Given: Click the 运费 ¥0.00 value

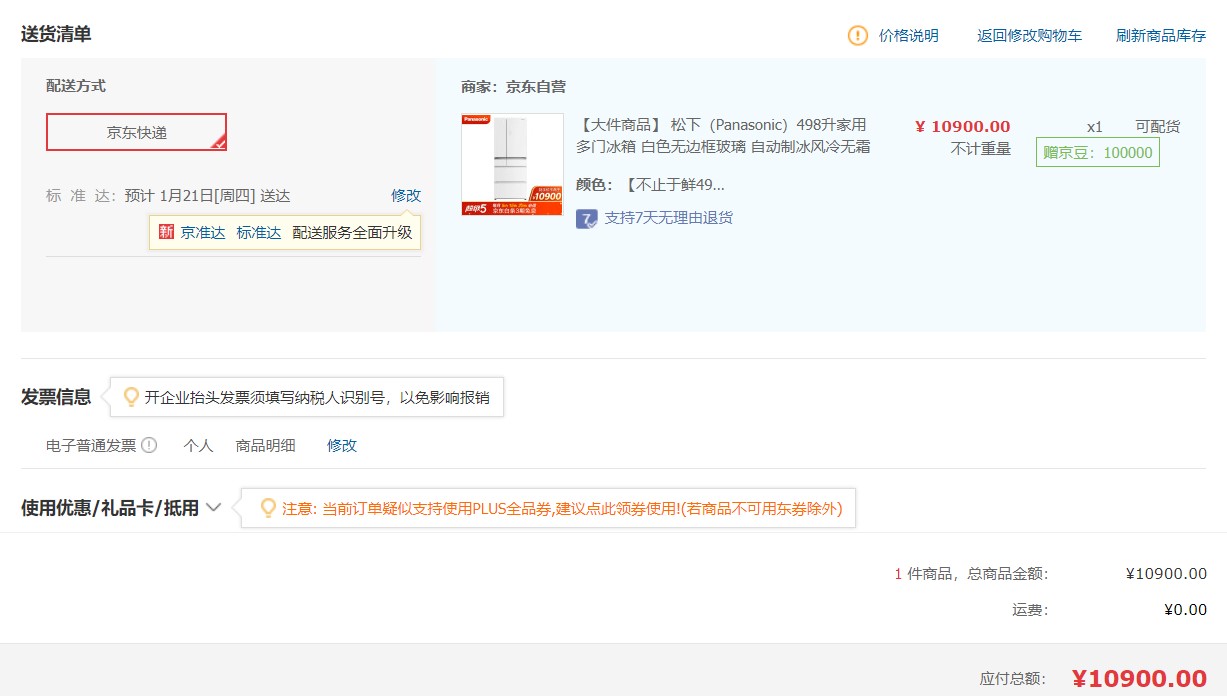Looking at the screenshot, I should tap(1185, 610).
